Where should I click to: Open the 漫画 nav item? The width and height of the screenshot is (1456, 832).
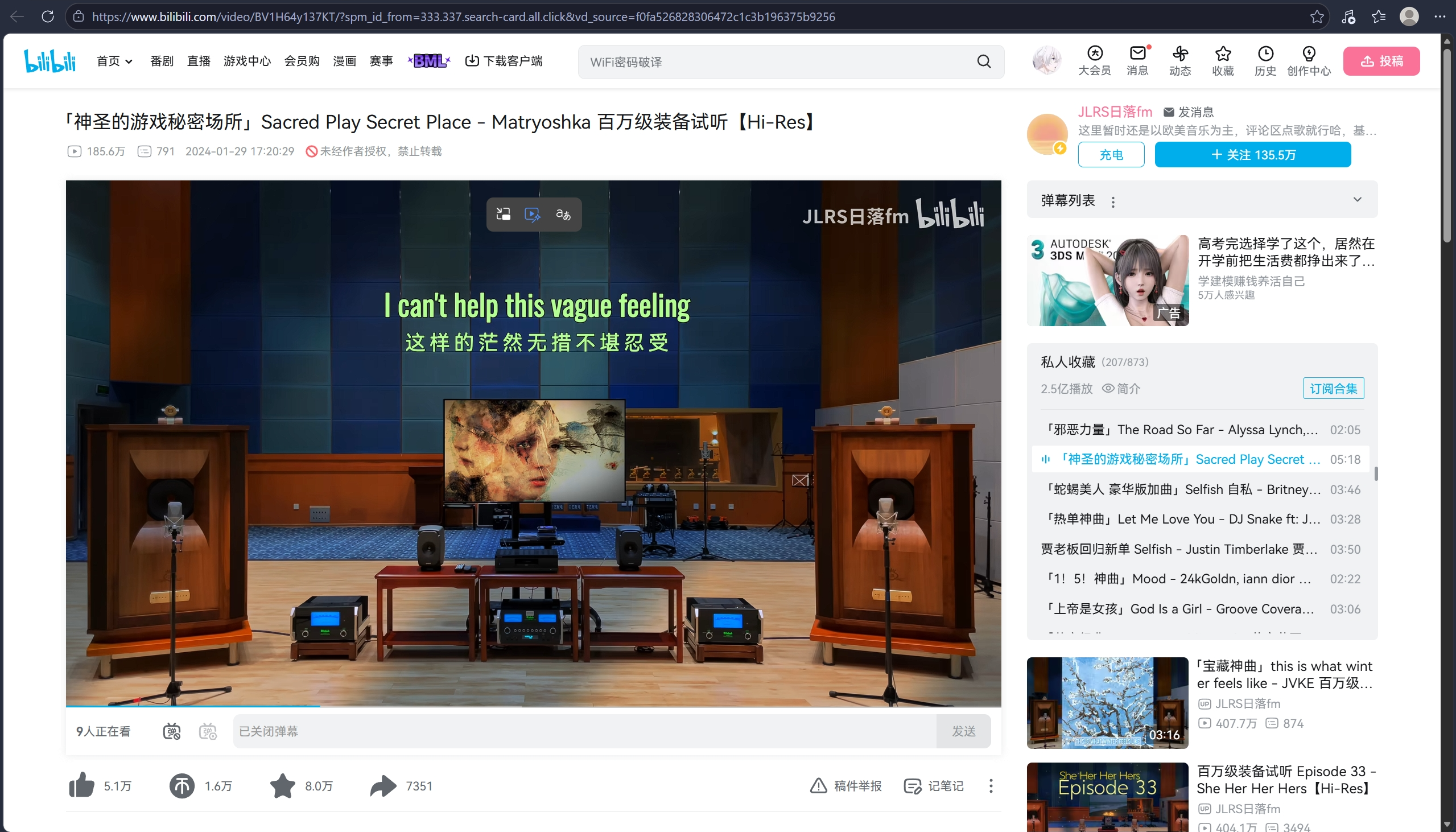point(344,61)
